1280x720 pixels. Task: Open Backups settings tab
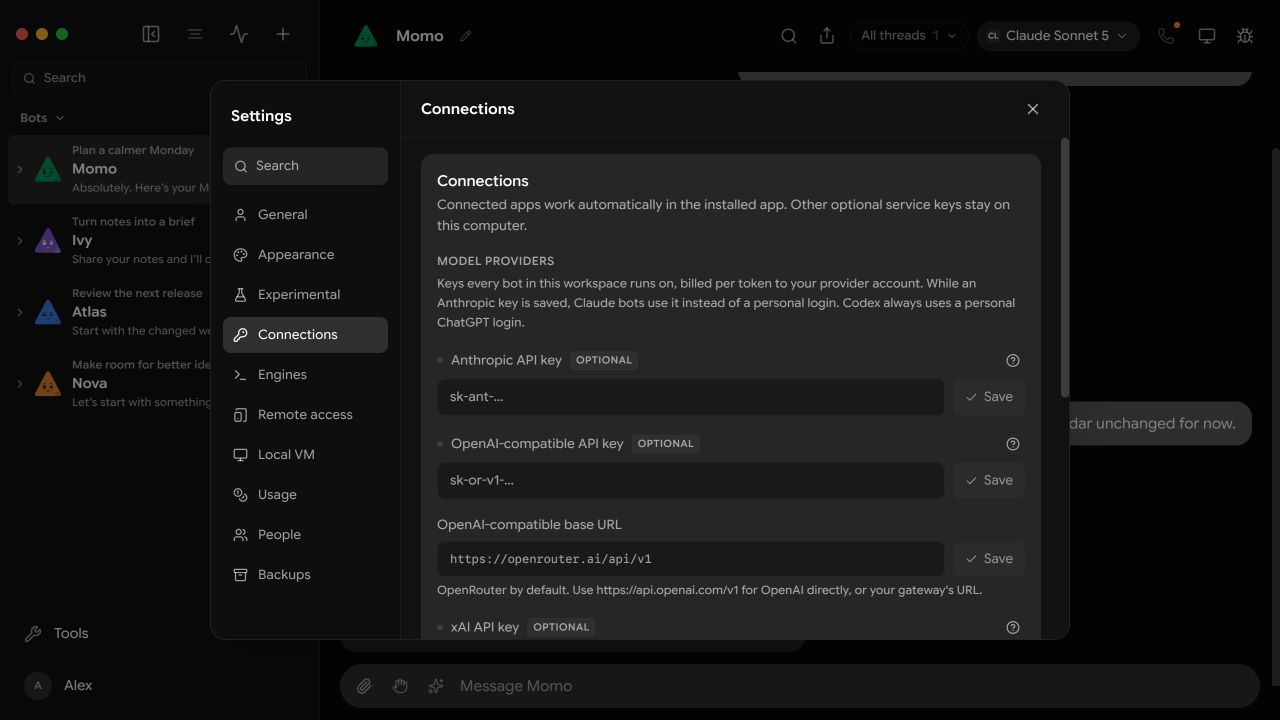point(305,574)
